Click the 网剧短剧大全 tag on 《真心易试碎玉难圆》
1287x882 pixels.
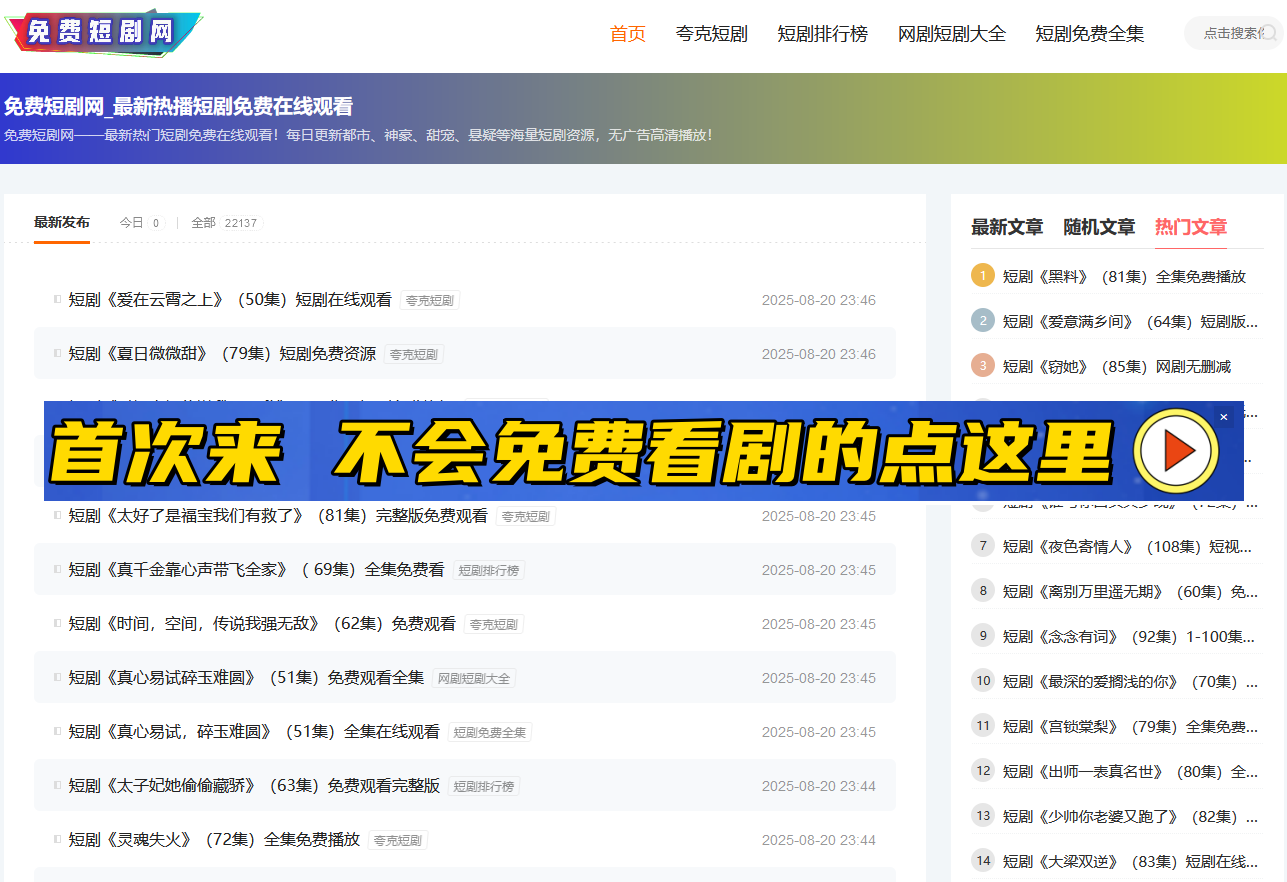pos(473,678)
